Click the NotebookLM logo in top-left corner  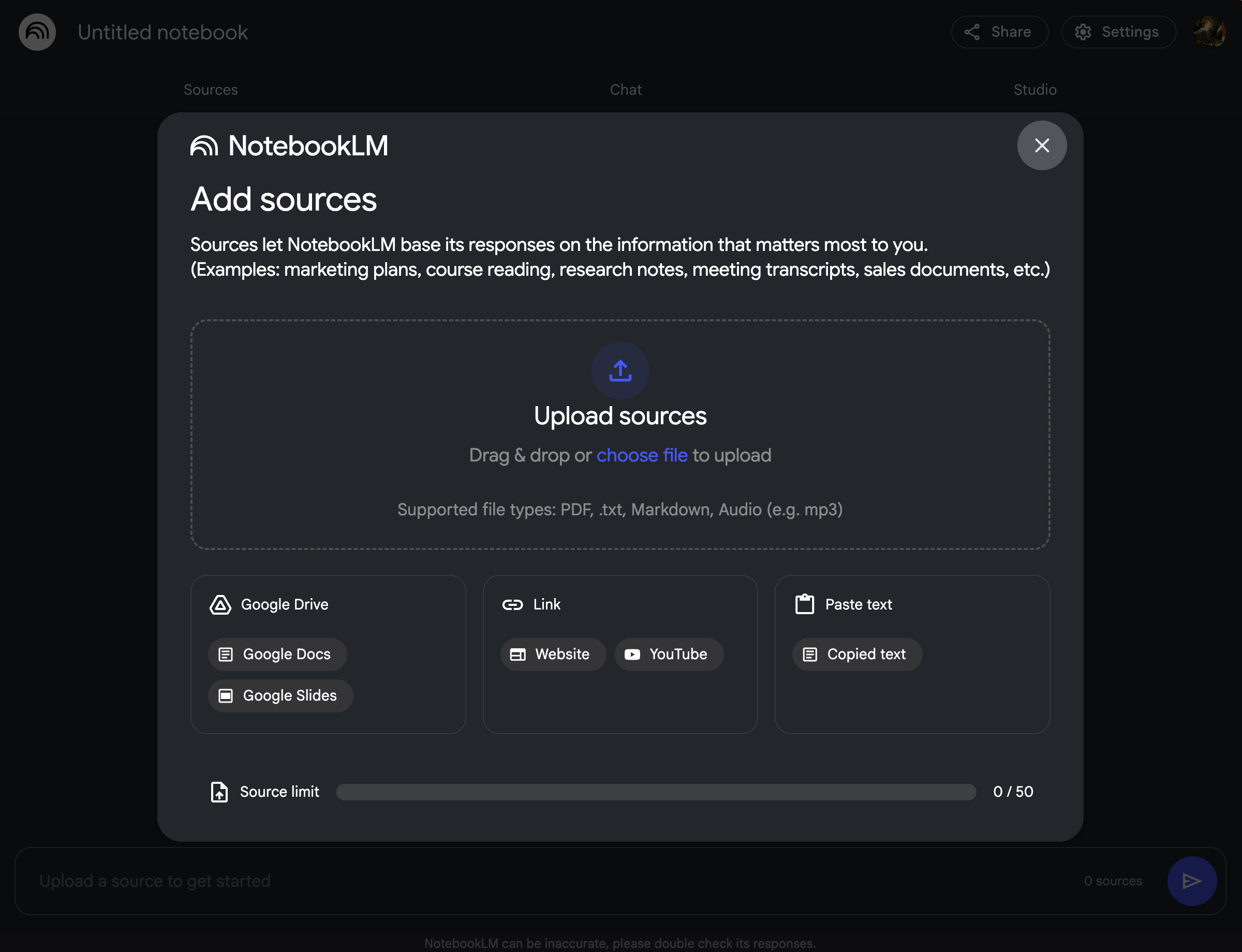(37, 32)
